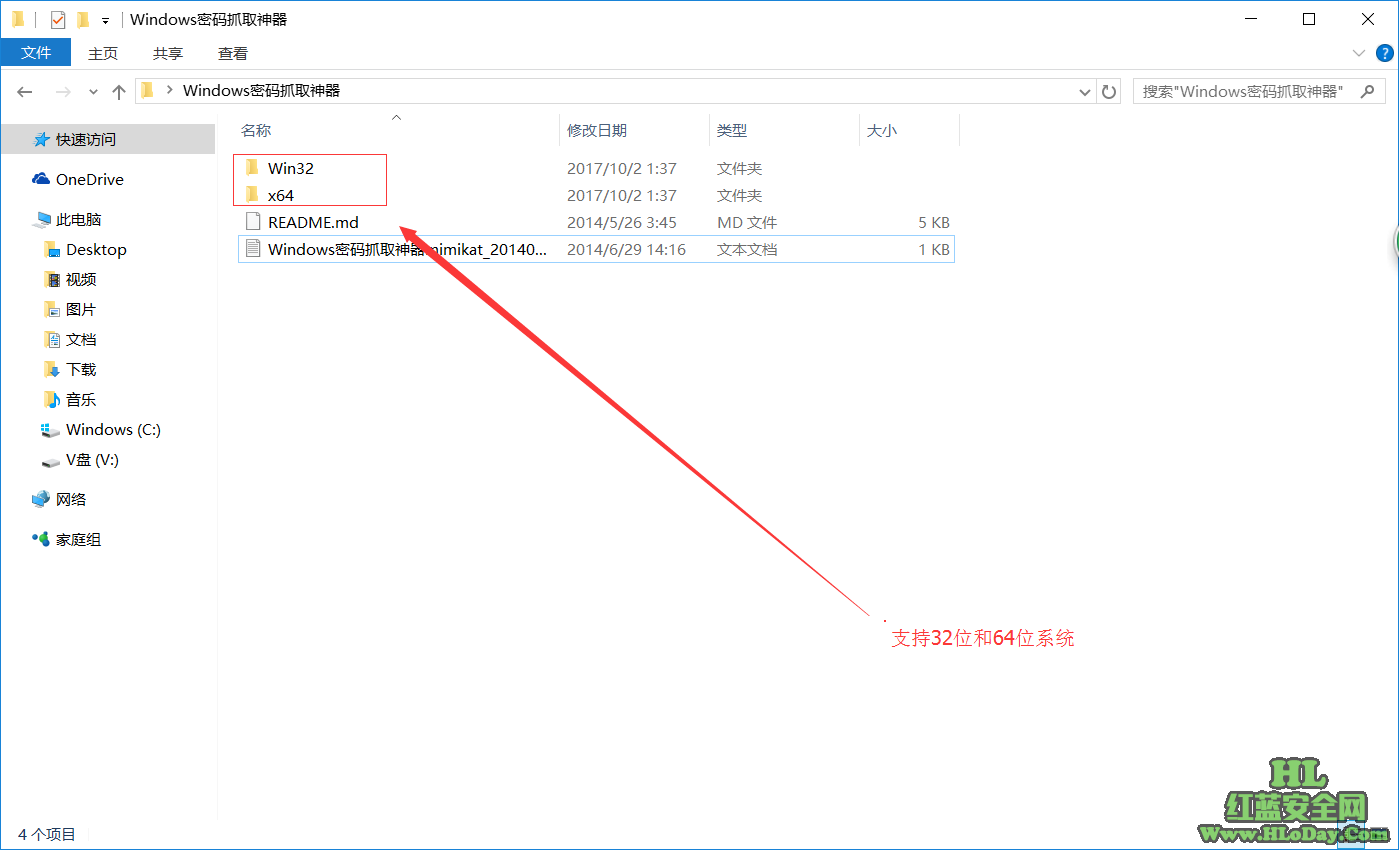The image size is (1399, 850).
Task: Click the 家庭组 homegroup icon
Action: tap(41, 539)
